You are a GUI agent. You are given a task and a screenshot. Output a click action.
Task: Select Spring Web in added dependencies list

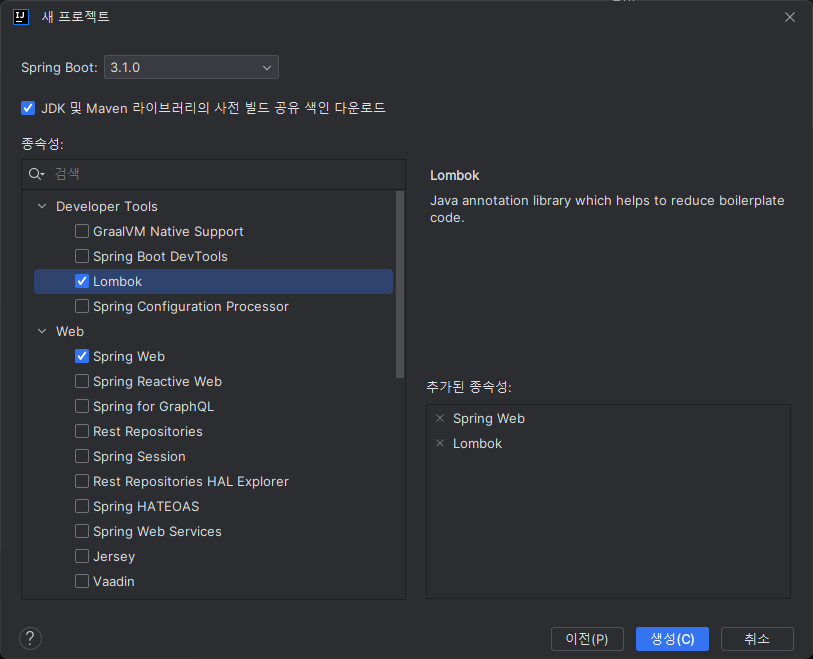[x=489, y=418]
